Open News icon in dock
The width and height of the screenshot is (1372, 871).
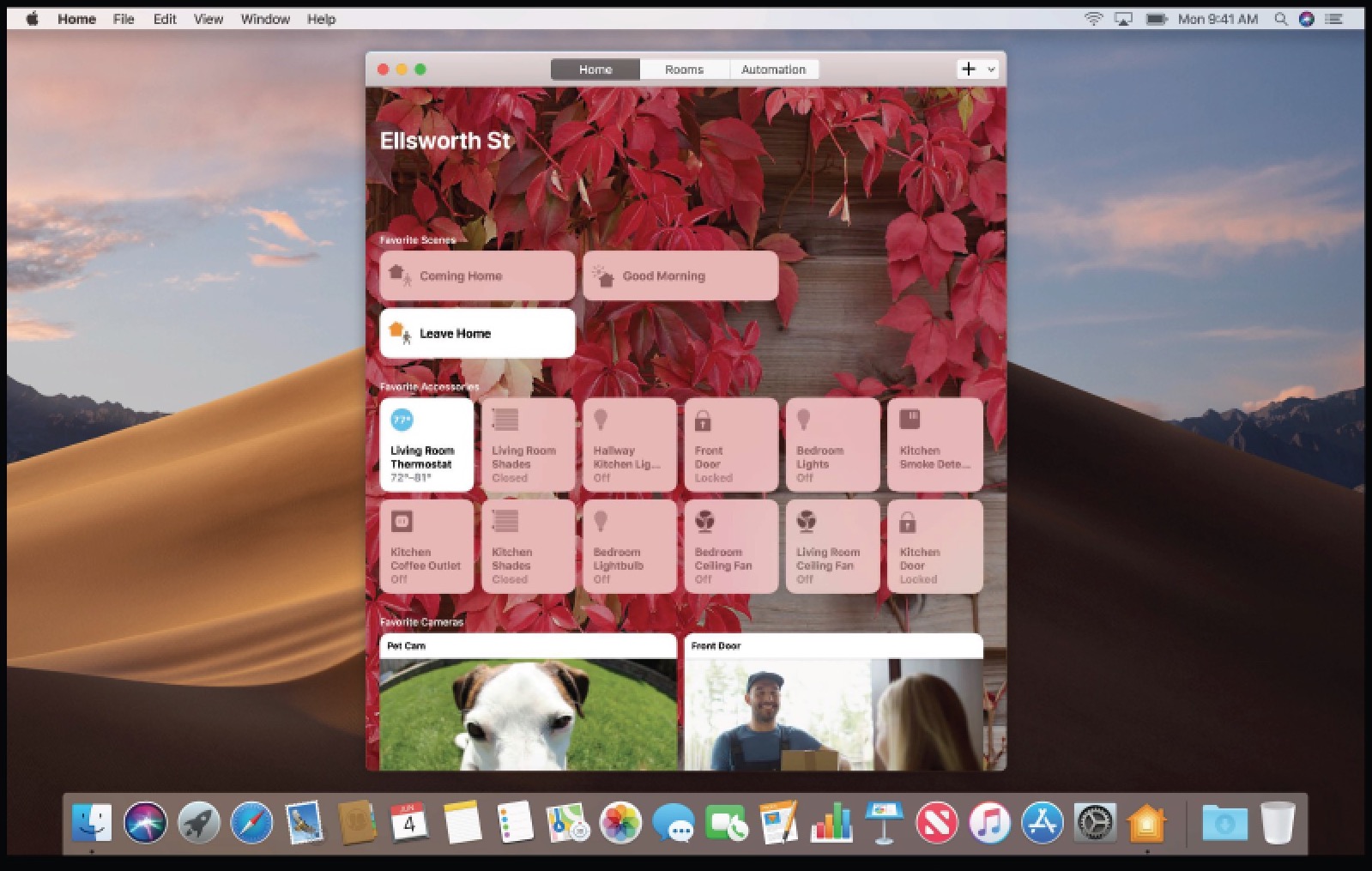[x=937, y=823]
